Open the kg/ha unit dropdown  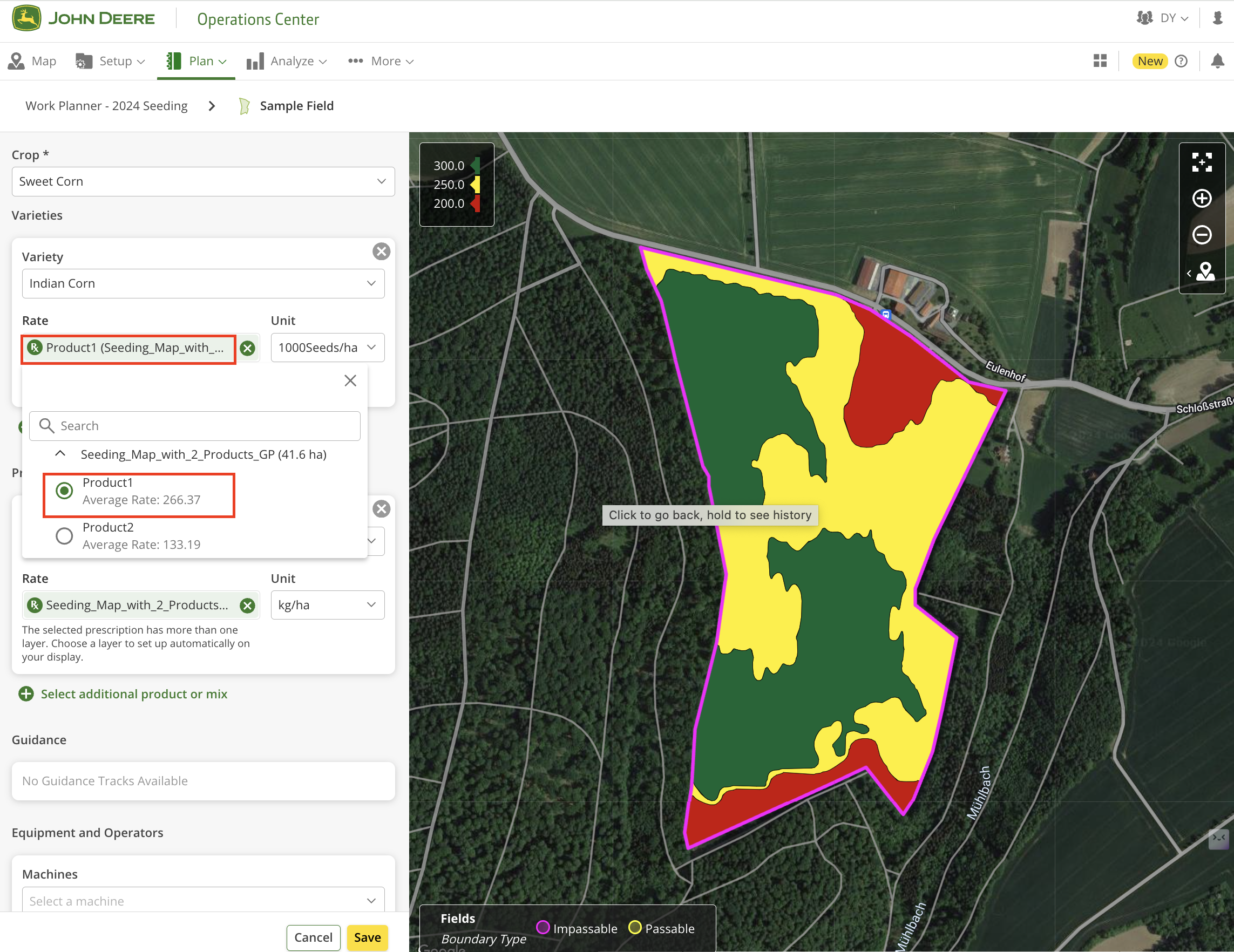point(327,605)
